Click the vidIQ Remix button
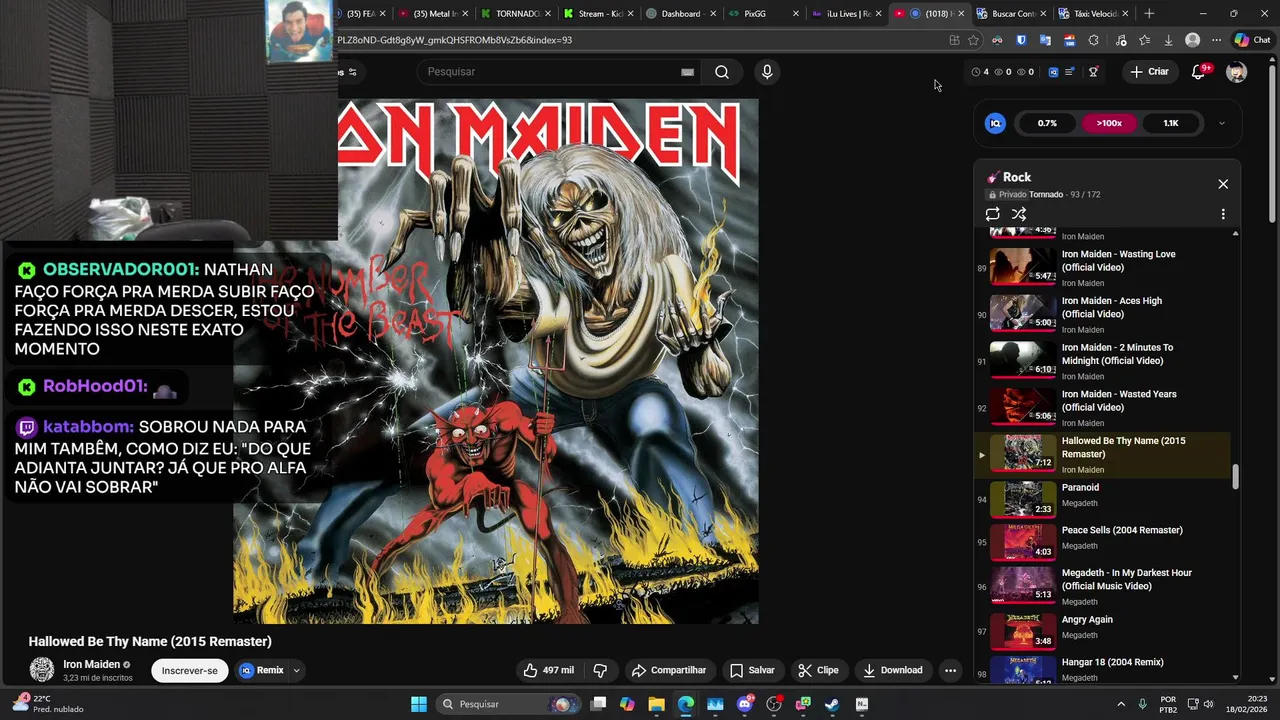This screenshot has height=720, width=1280. pyautogui.click(x=262, y=670)
